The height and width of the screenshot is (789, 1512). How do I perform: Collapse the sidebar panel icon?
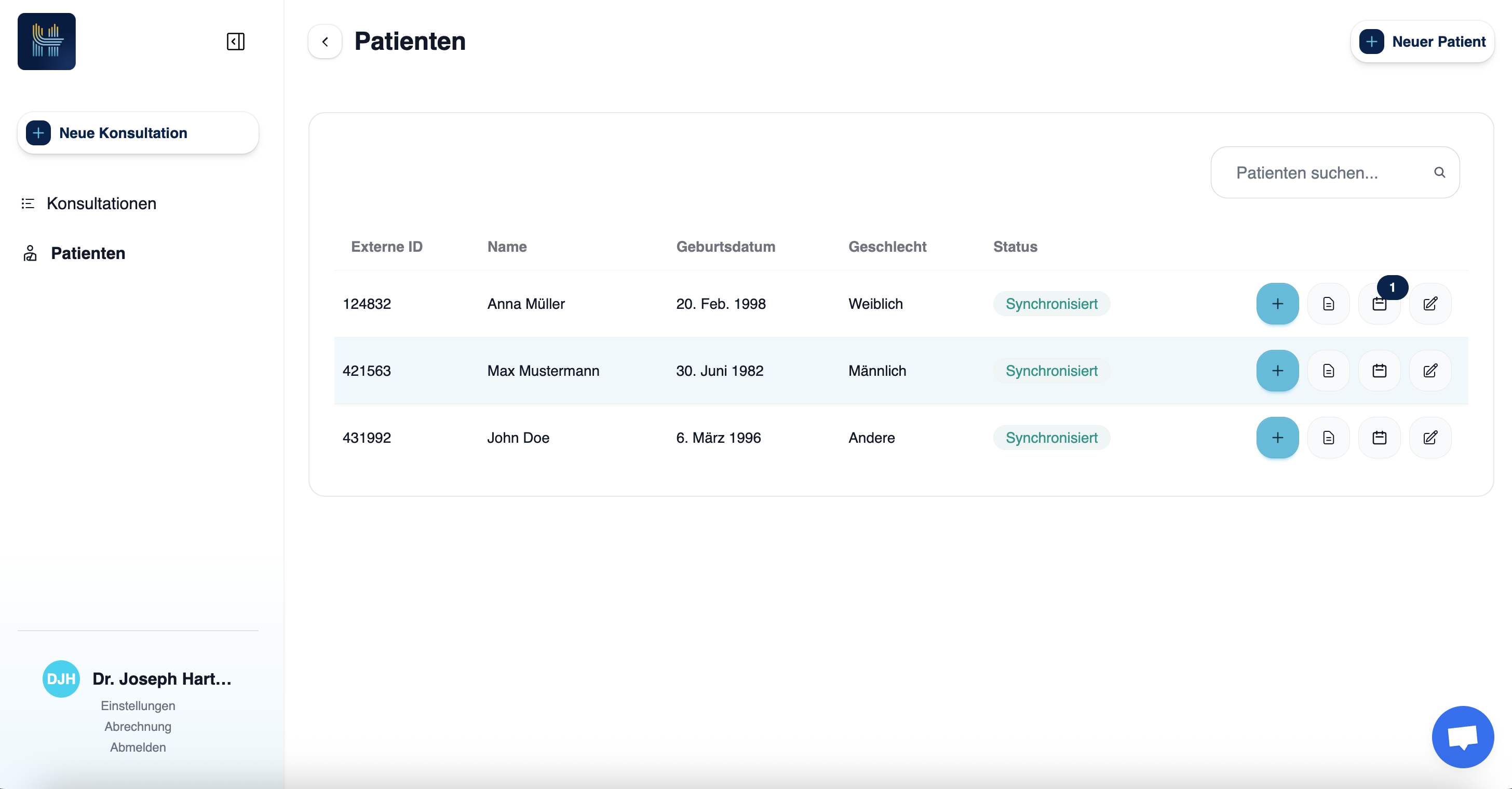tap(235, 42)
